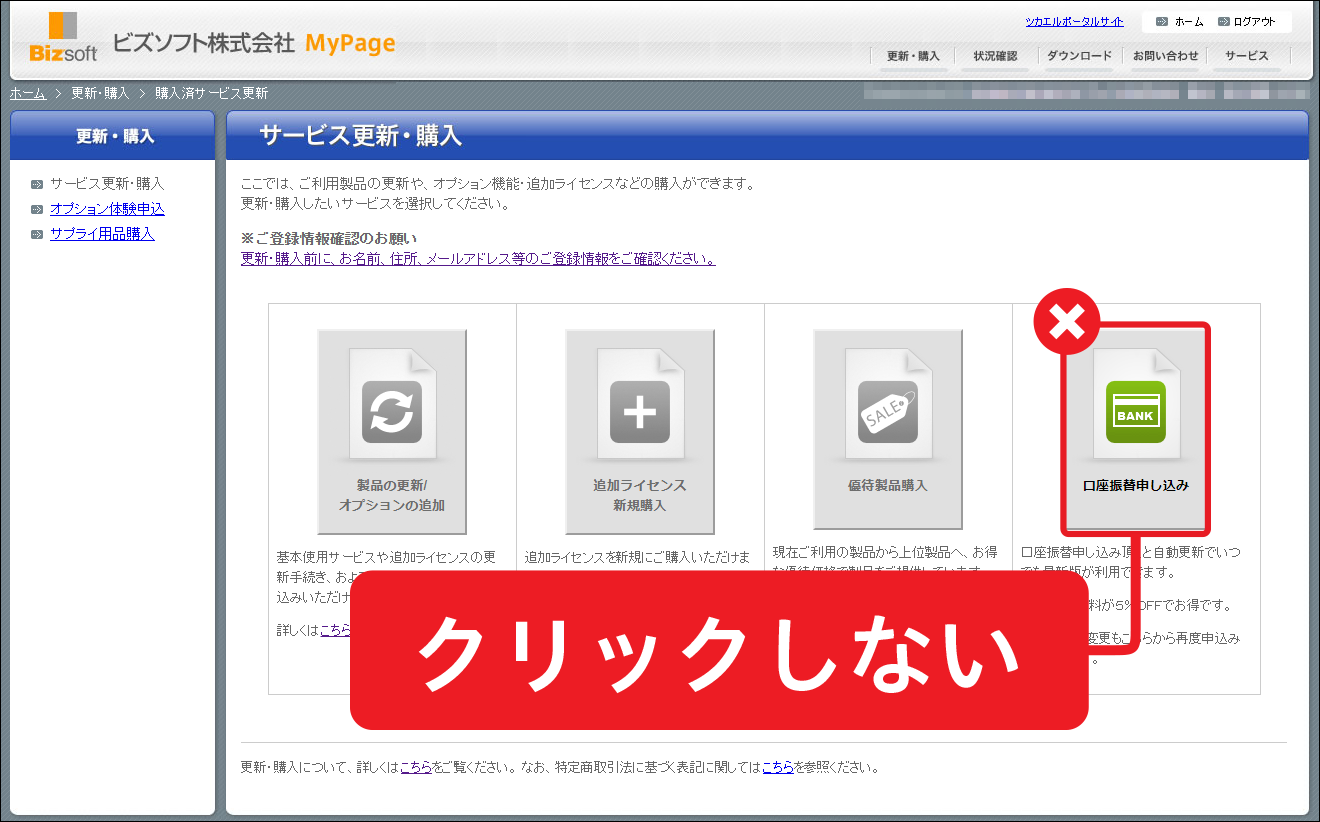Click the Bizsoft logo
The image size is (1320, 822).
tap(63, 37)
